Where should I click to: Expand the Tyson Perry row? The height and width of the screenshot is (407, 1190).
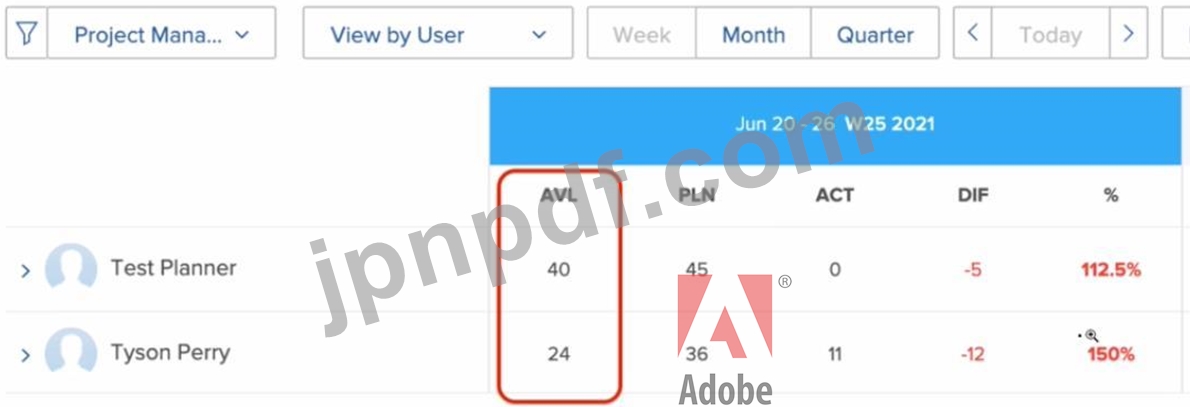[25, 355]
